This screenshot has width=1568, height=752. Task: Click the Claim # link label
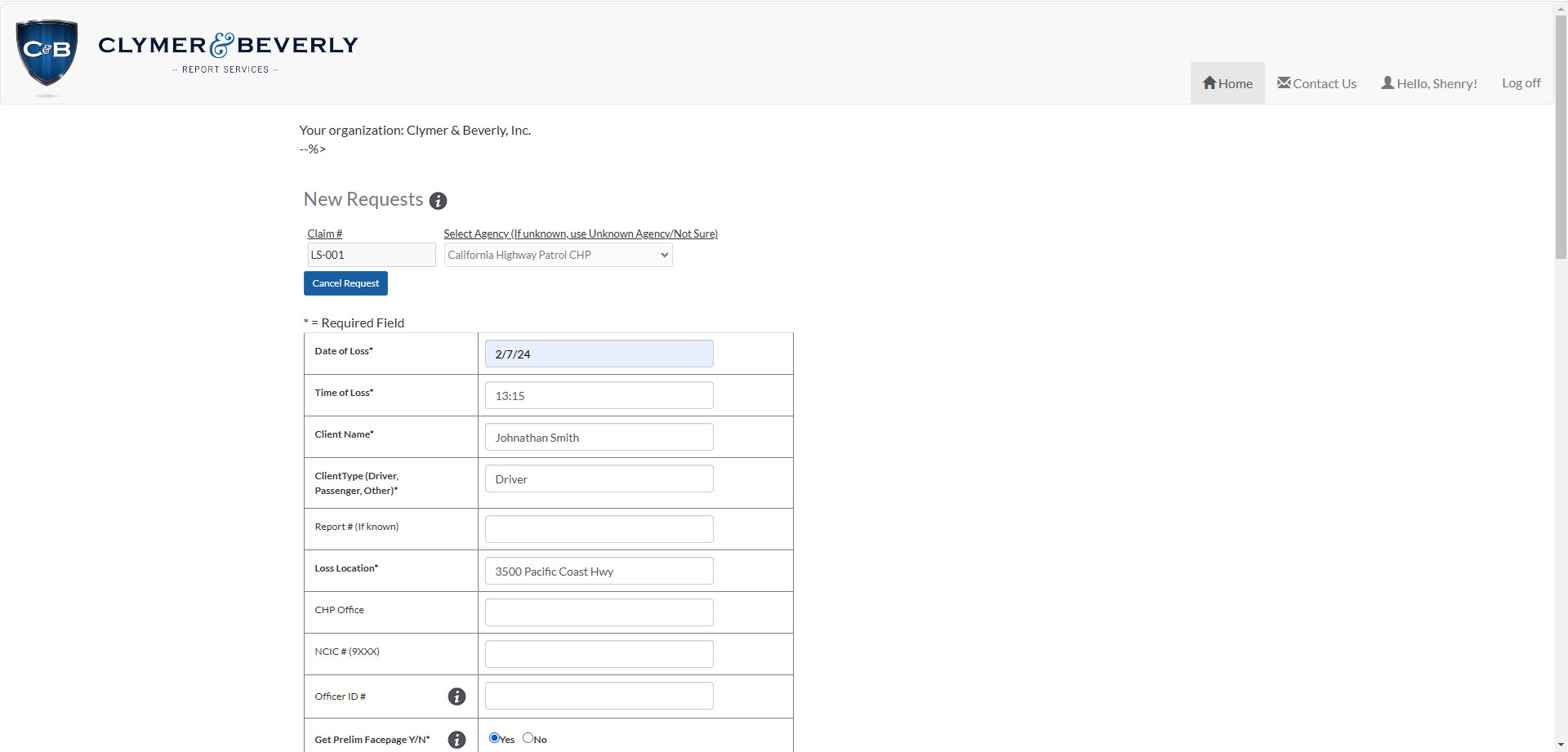(x=324, y=234)
